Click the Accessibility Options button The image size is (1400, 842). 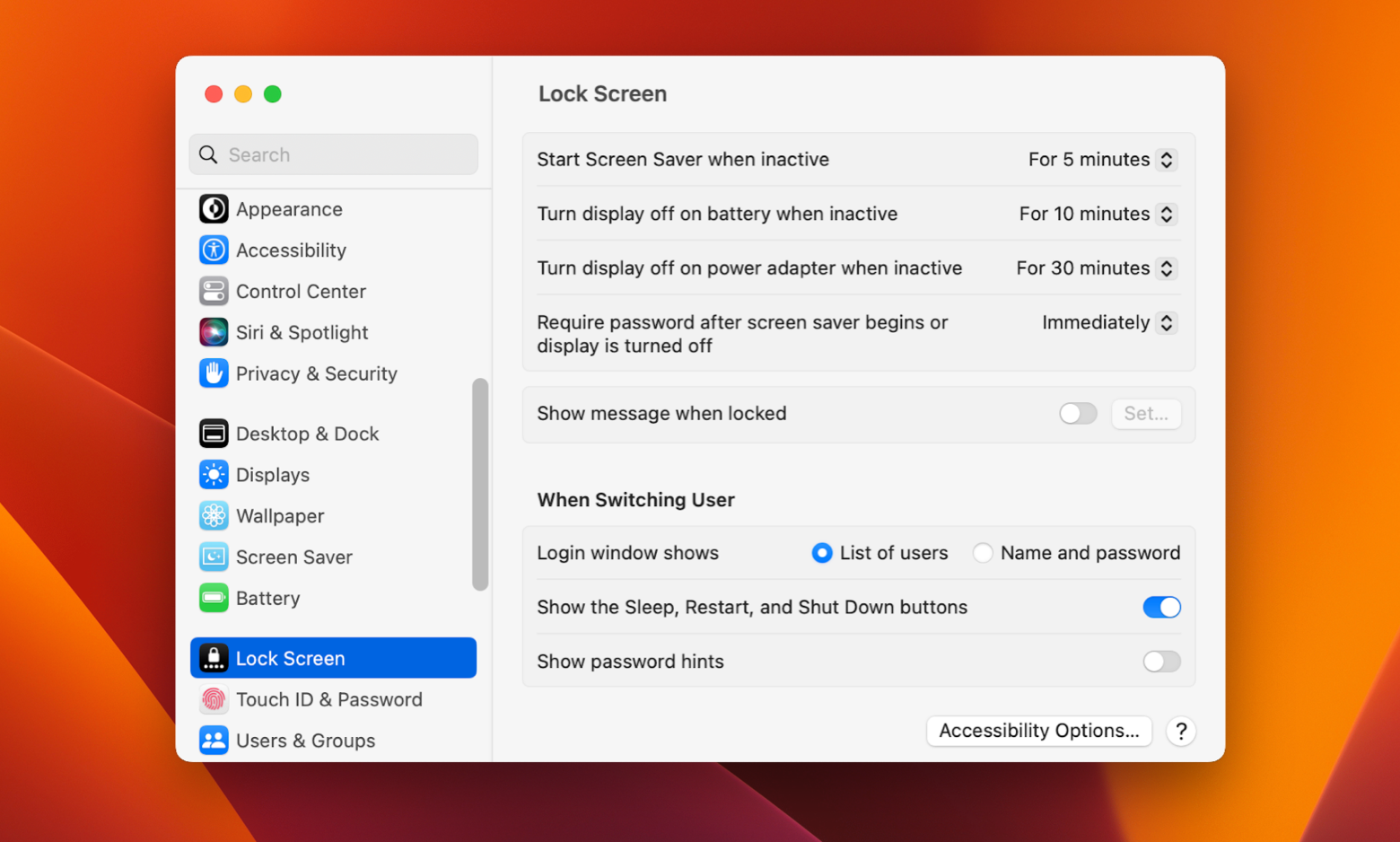pos(1038,731)
